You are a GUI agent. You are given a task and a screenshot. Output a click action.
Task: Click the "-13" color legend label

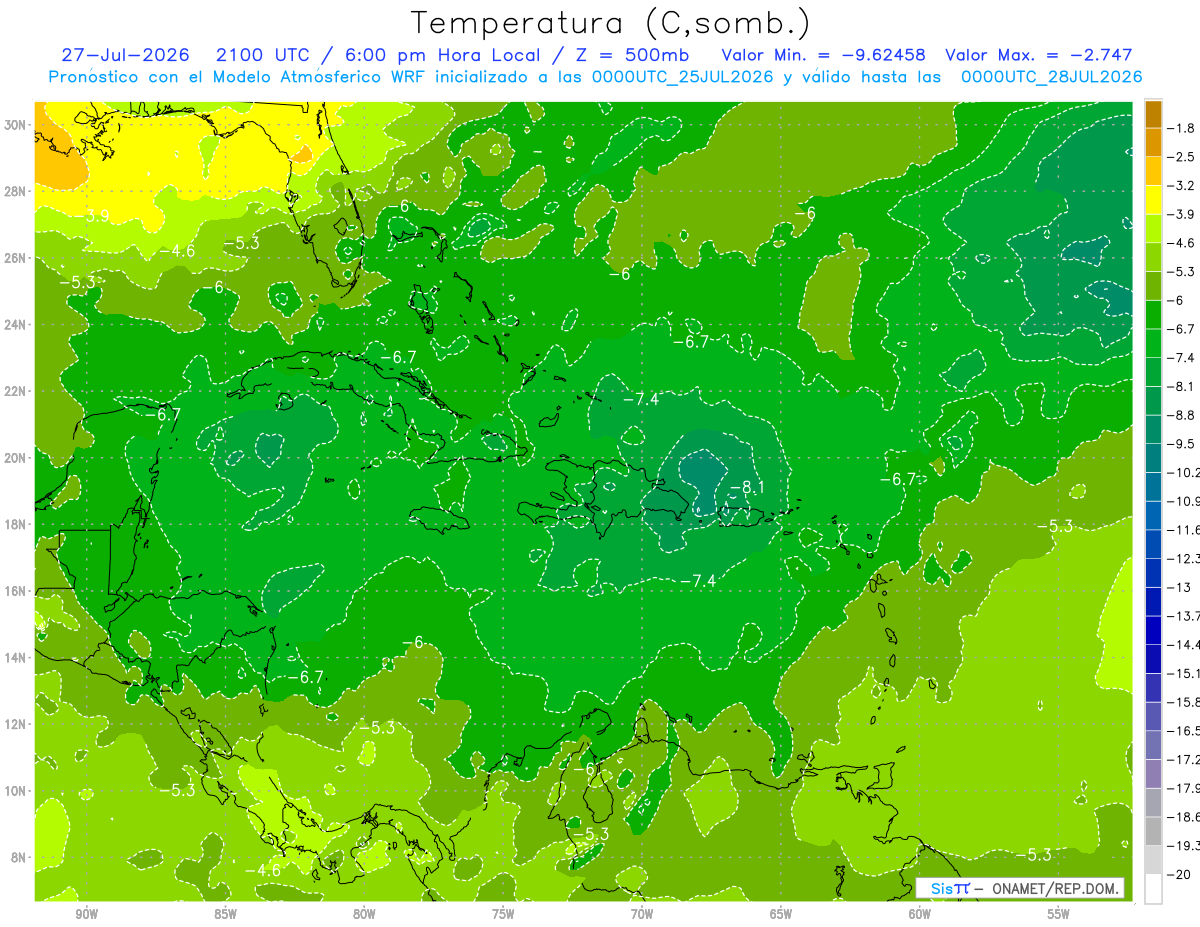[1179, 588]
